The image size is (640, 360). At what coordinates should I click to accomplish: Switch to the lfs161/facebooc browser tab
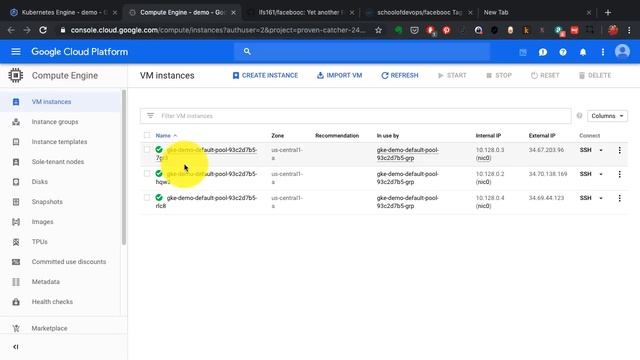(301, 13)
